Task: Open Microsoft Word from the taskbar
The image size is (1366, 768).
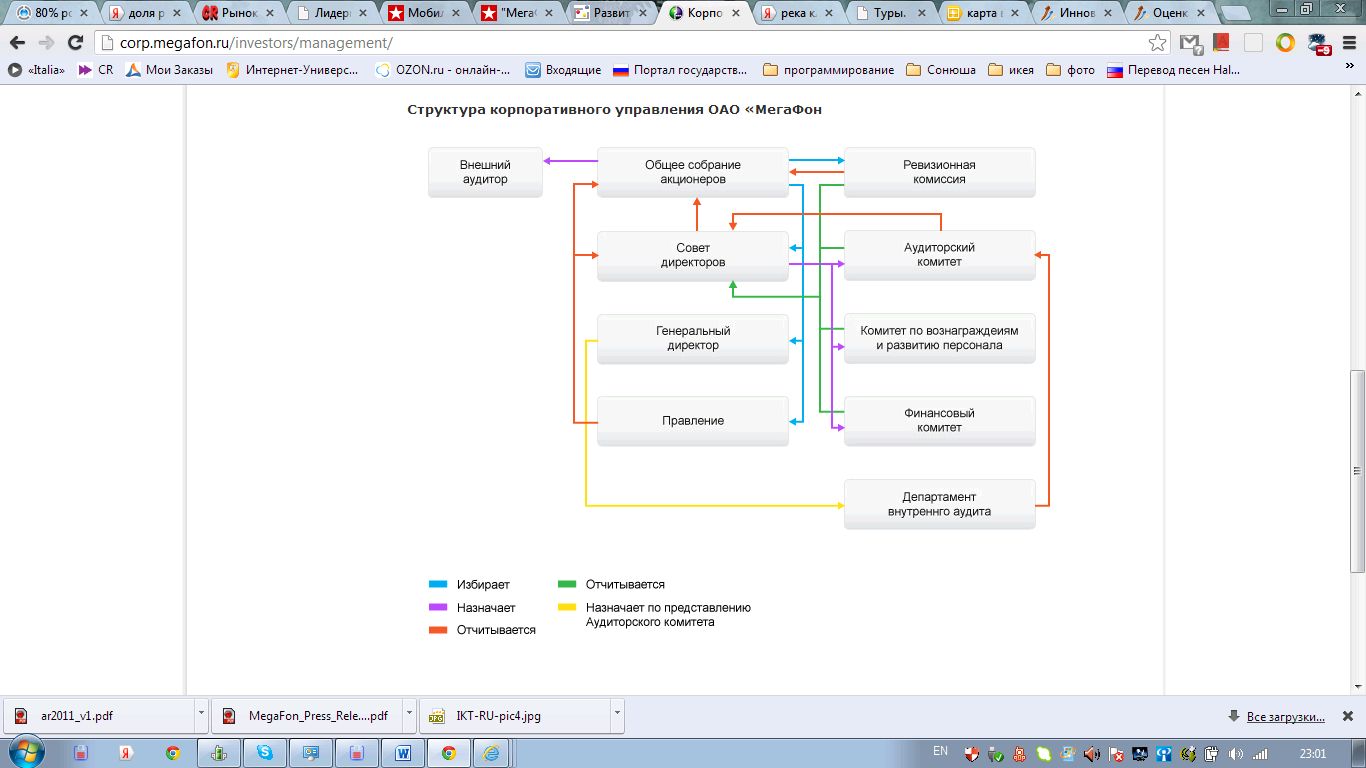Action: coord(403,753)
